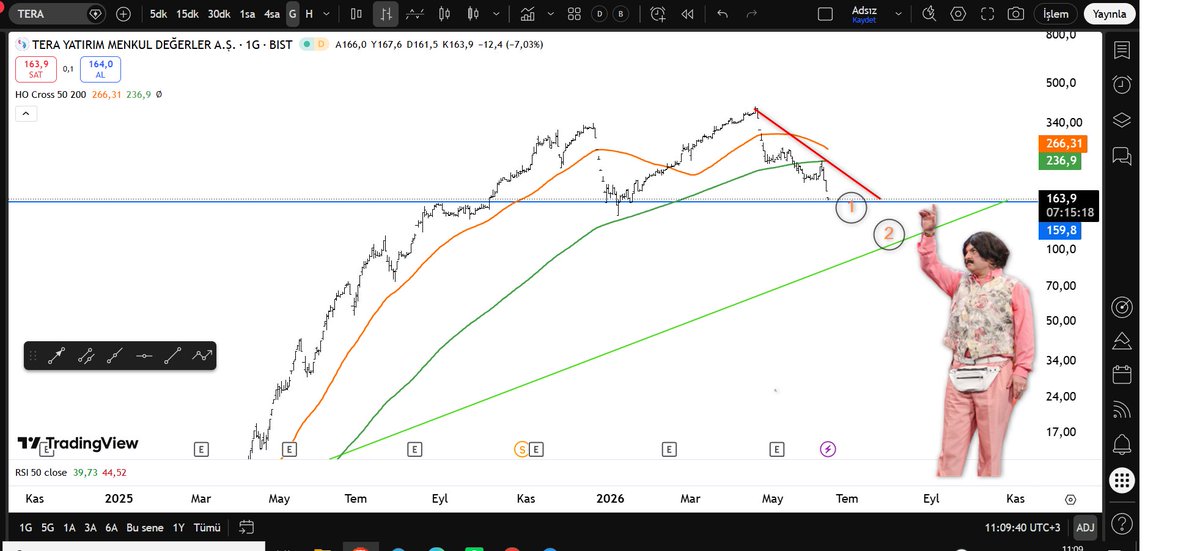
Task: Set the range to 1G
Action: click(x=26, y=527)
